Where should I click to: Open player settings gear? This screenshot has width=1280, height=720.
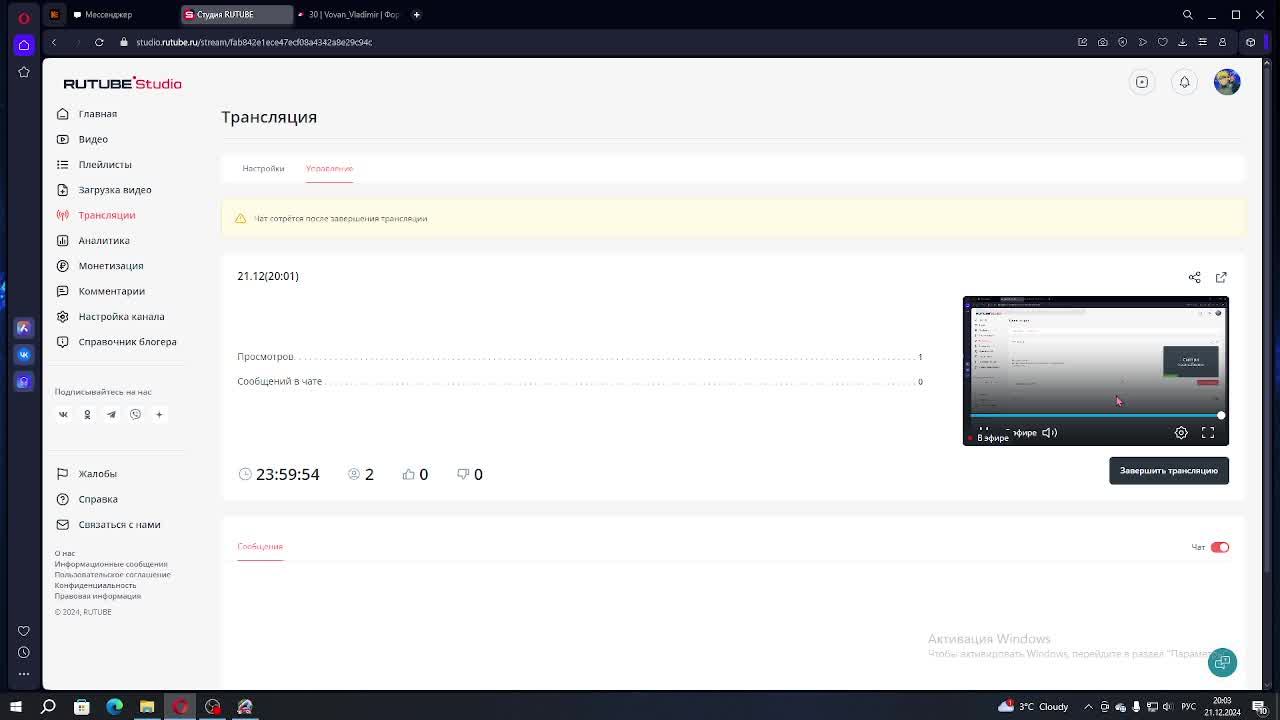tap(1181, 433)
